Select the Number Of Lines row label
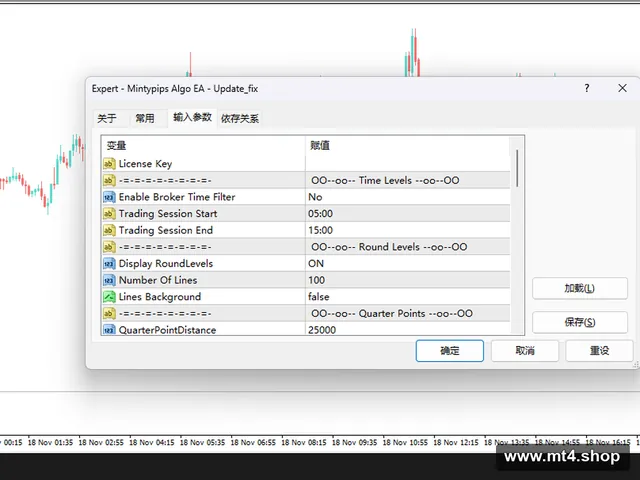 (158, 280)
